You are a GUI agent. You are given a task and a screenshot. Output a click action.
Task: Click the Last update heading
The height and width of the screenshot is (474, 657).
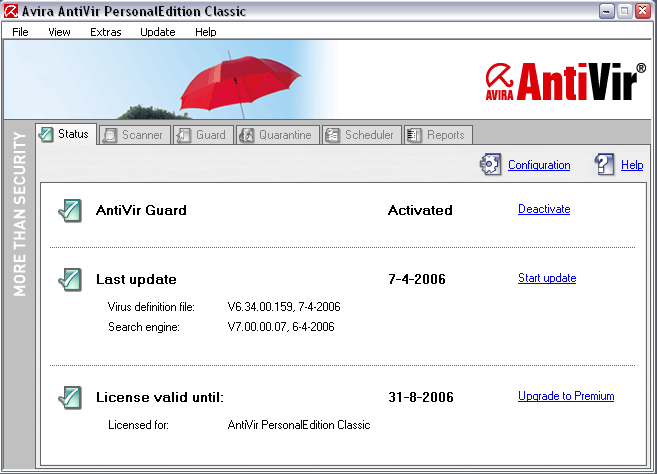point(136,280)
